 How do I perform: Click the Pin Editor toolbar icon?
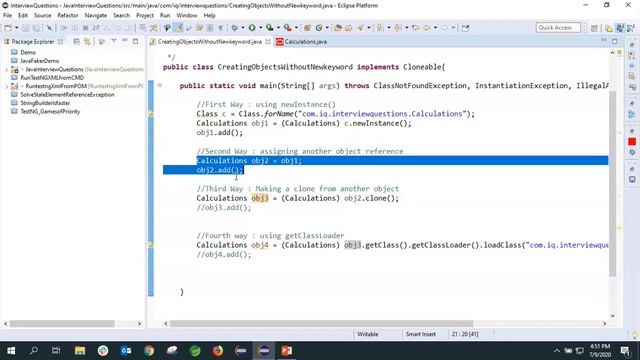[x=465, y=28]
